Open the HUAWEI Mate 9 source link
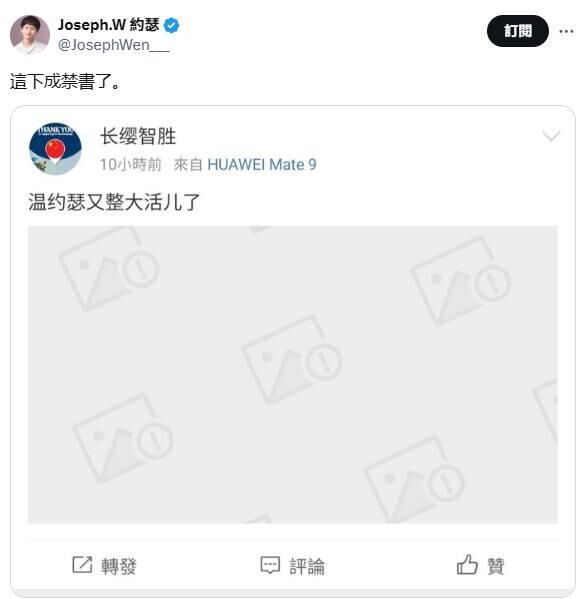 coord(262,165)
